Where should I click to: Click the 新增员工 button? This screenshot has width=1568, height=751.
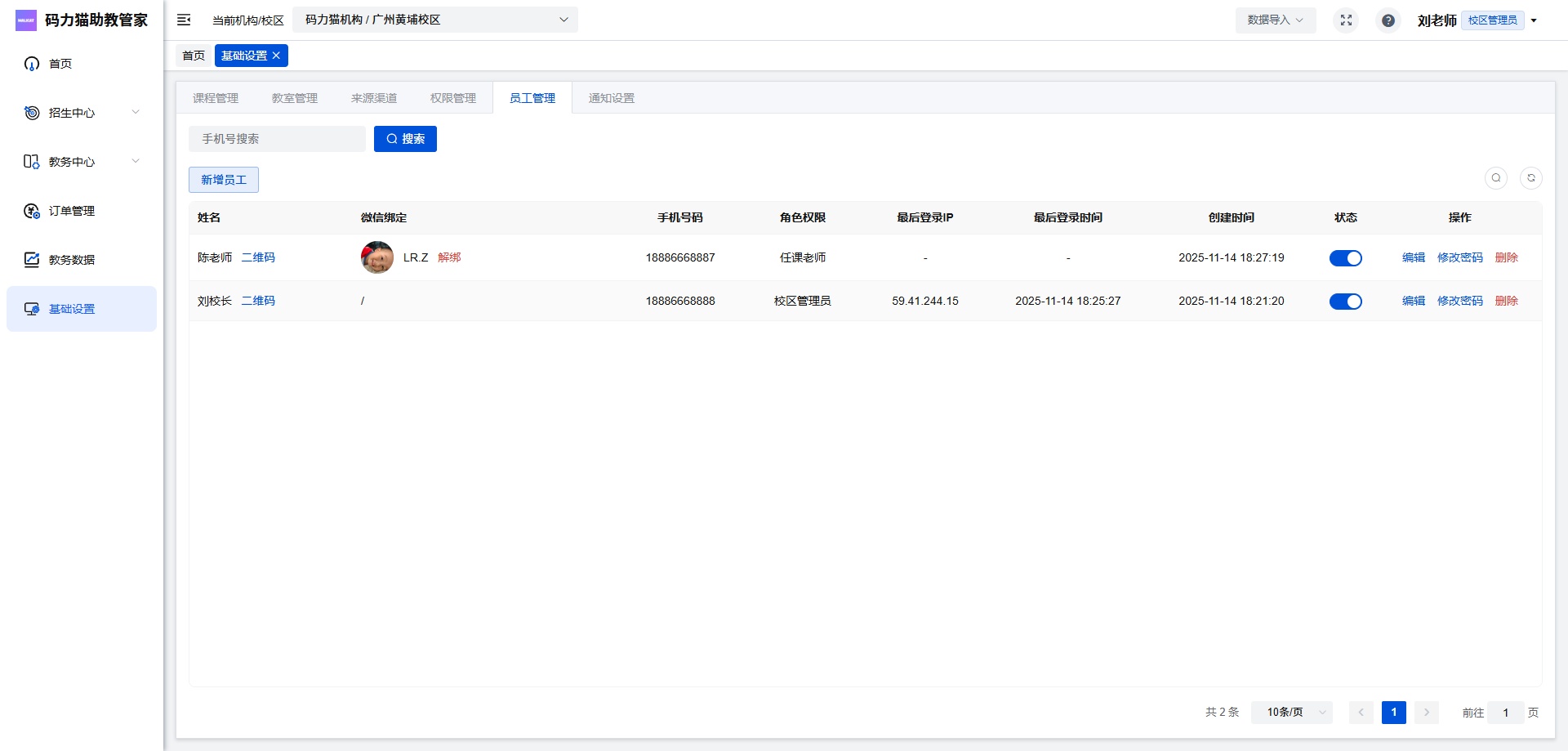224,180
